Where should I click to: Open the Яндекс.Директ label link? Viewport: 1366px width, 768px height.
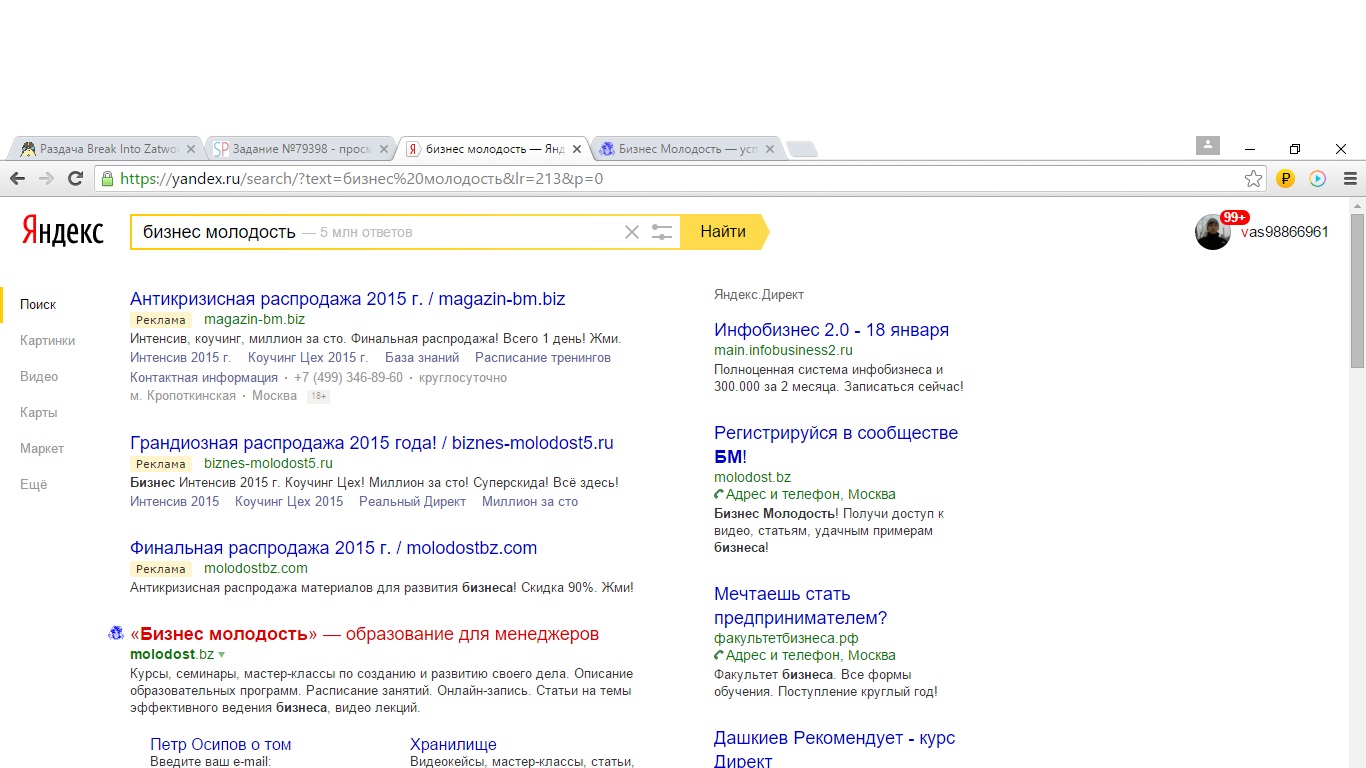[759, 295]
